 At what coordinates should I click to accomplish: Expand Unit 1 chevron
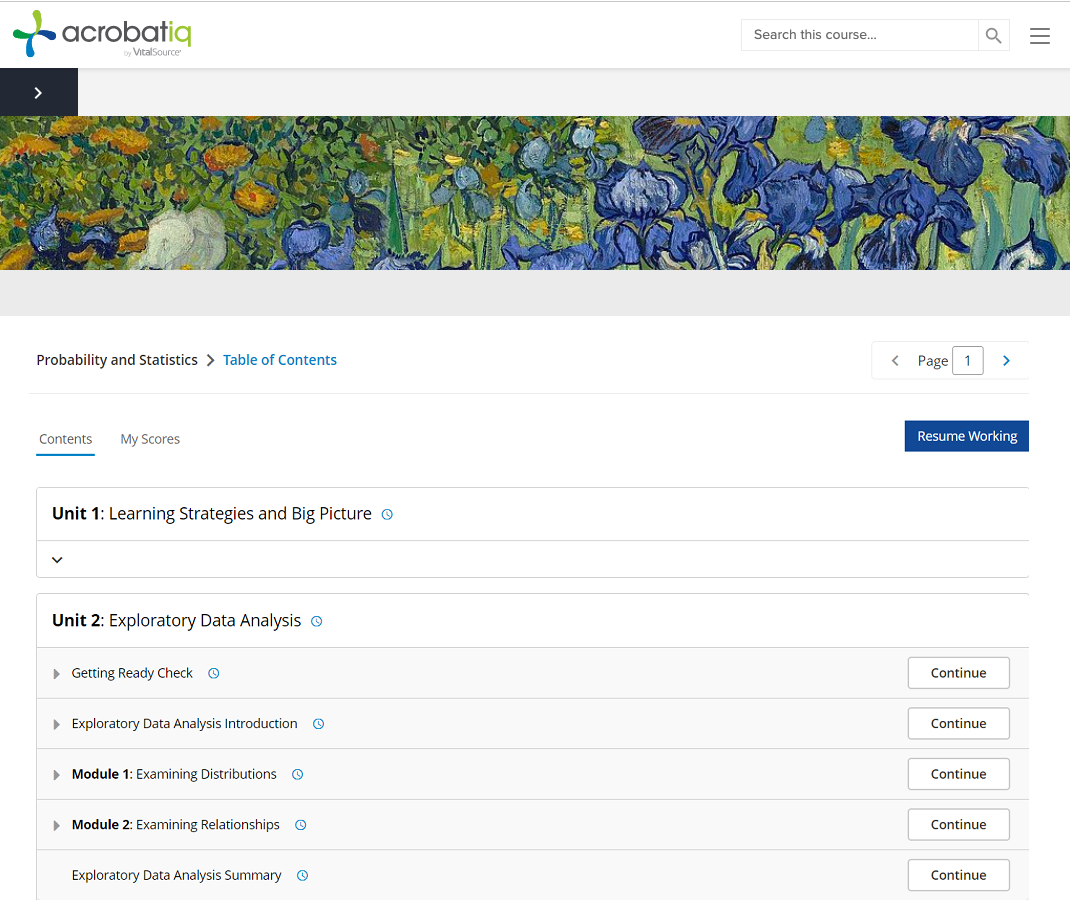(57, 560)
